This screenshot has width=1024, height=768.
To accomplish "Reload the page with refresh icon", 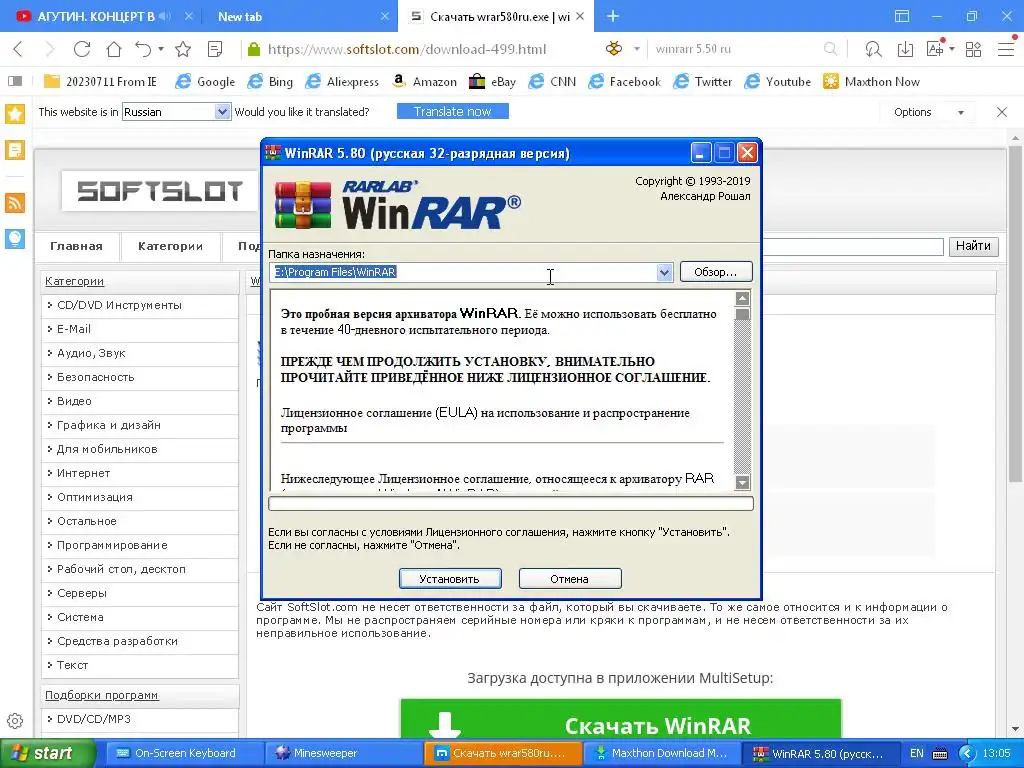I will tap(82, 49).
